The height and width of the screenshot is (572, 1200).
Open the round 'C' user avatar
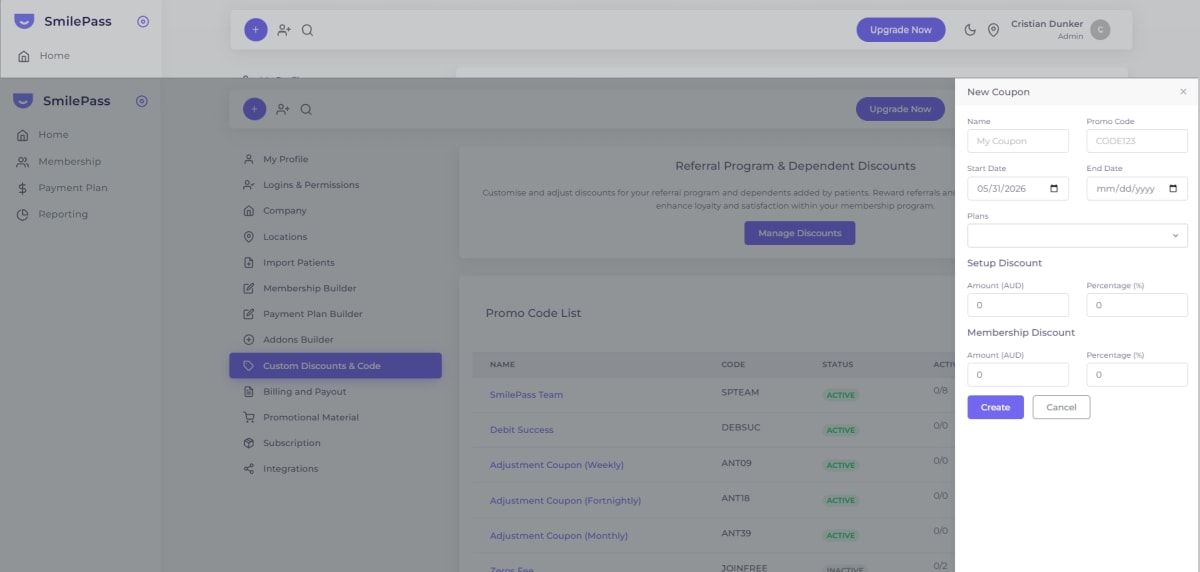point(1100,30)
